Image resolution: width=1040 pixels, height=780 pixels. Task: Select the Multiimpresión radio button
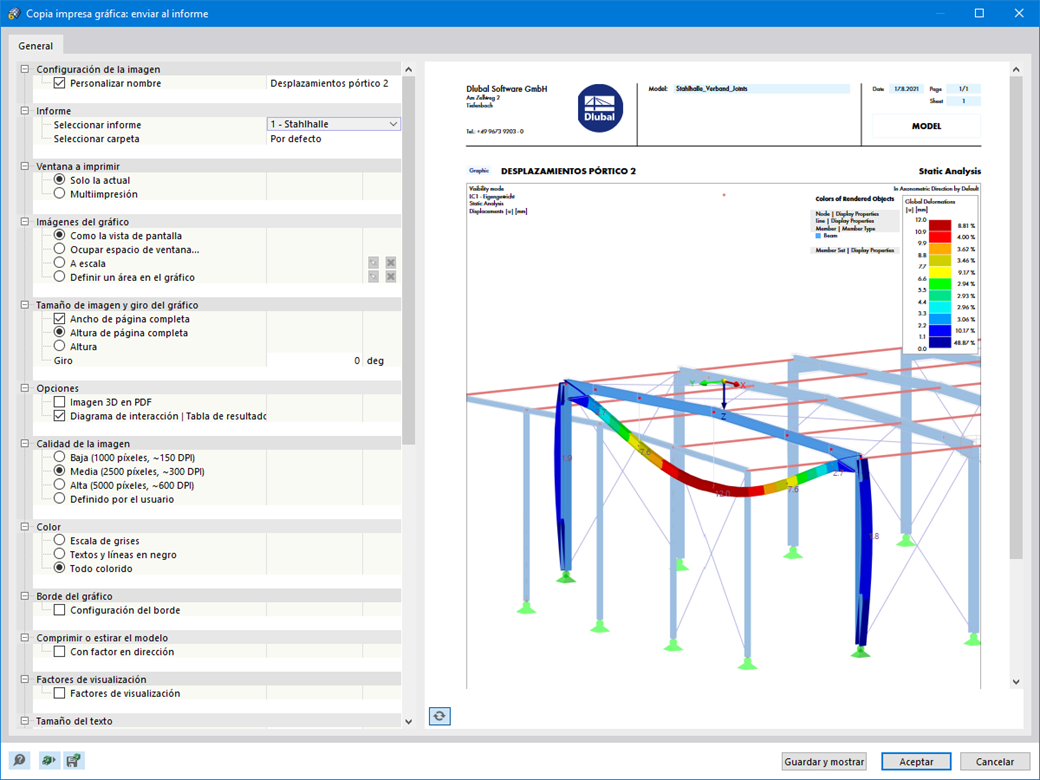(60, 194)
